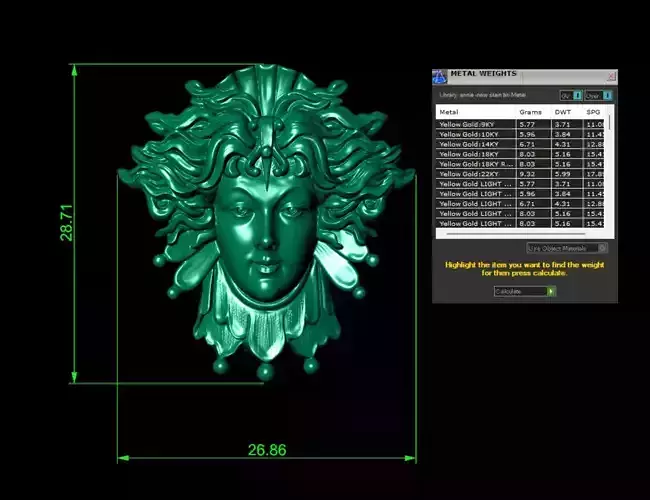Click the METAL WEIGHTS title bar
This screenshot has width=650, height=500.
coord(526,77)
